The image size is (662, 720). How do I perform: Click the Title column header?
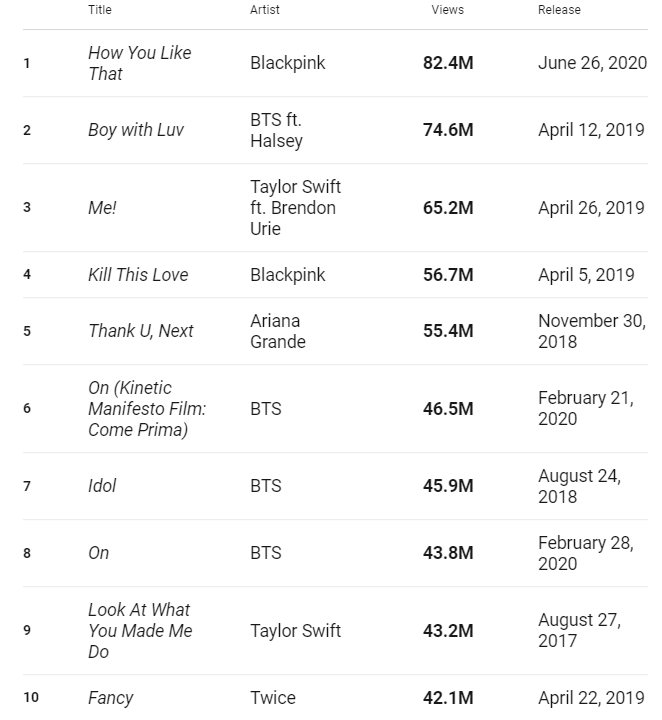pyautogui.click(x=100, y=10)
